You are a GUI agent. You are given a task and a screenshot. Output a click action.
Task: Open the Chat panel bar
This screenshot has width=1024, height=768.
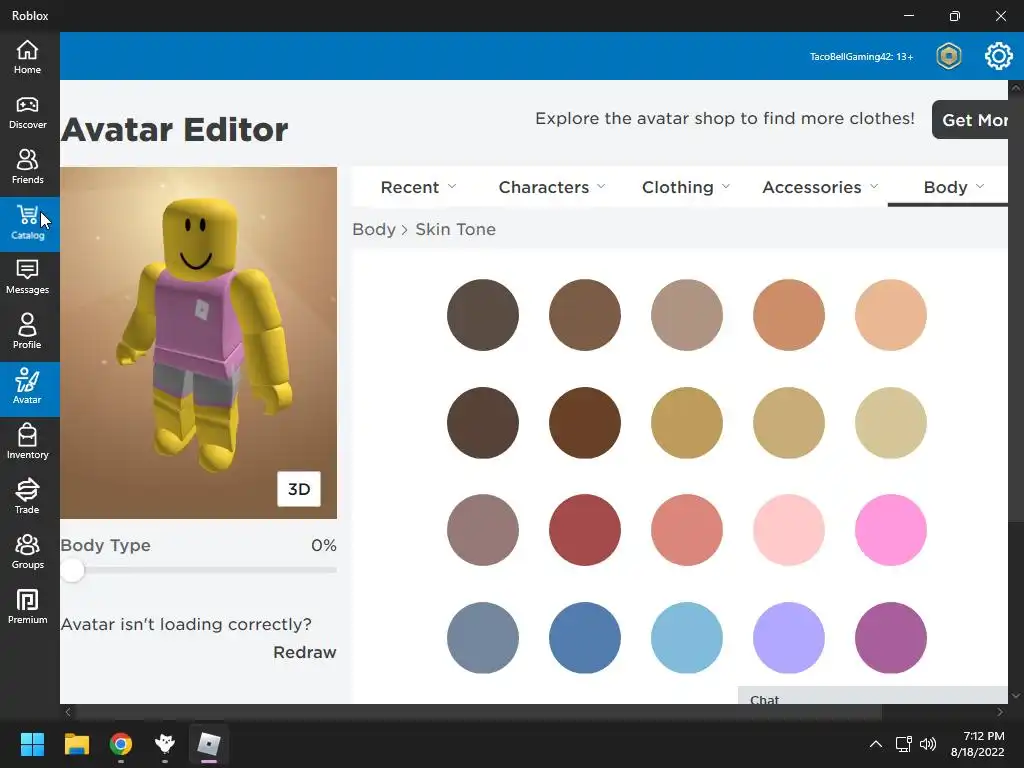point(872,696)
